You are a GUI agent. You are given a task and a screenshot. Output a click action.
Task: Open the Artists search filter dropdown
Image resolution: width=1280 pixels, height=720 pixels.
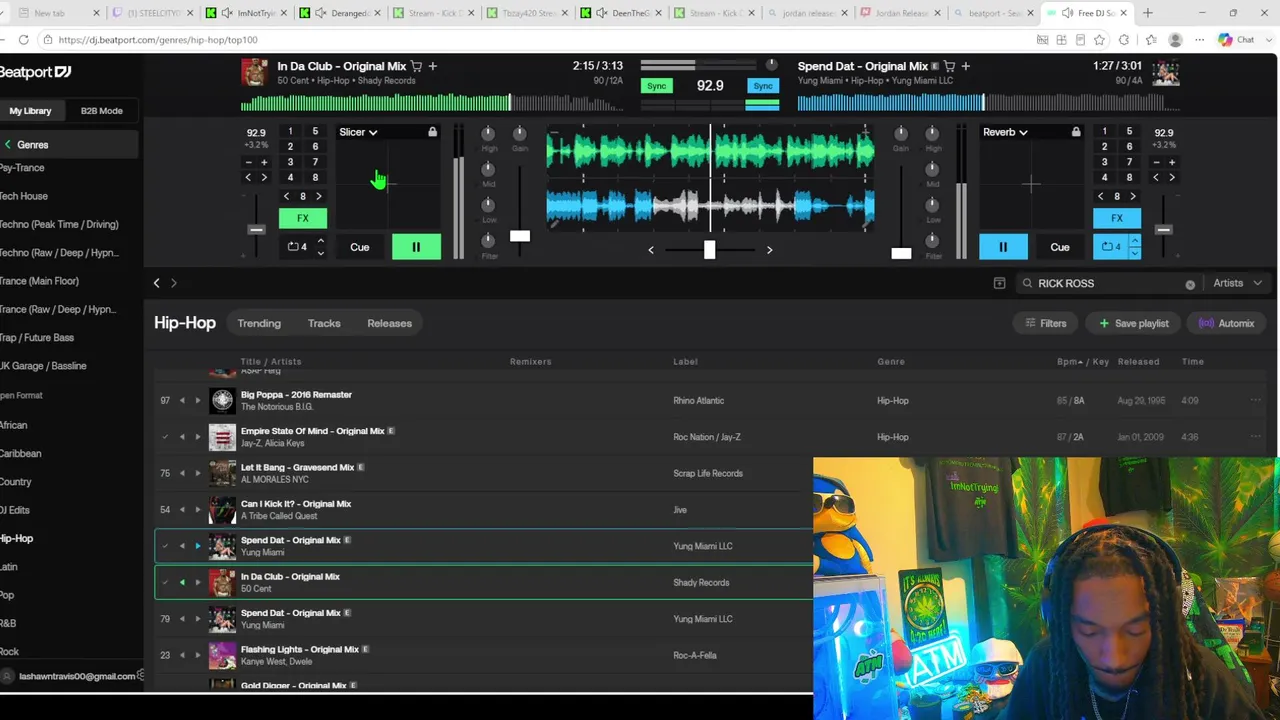[x=1236, y=284]
